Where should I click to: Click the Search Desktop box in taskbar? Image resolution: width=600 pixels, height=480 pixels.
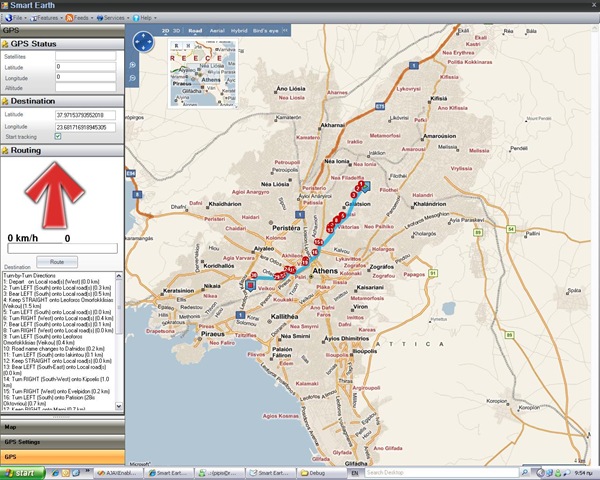click(442, 473)
